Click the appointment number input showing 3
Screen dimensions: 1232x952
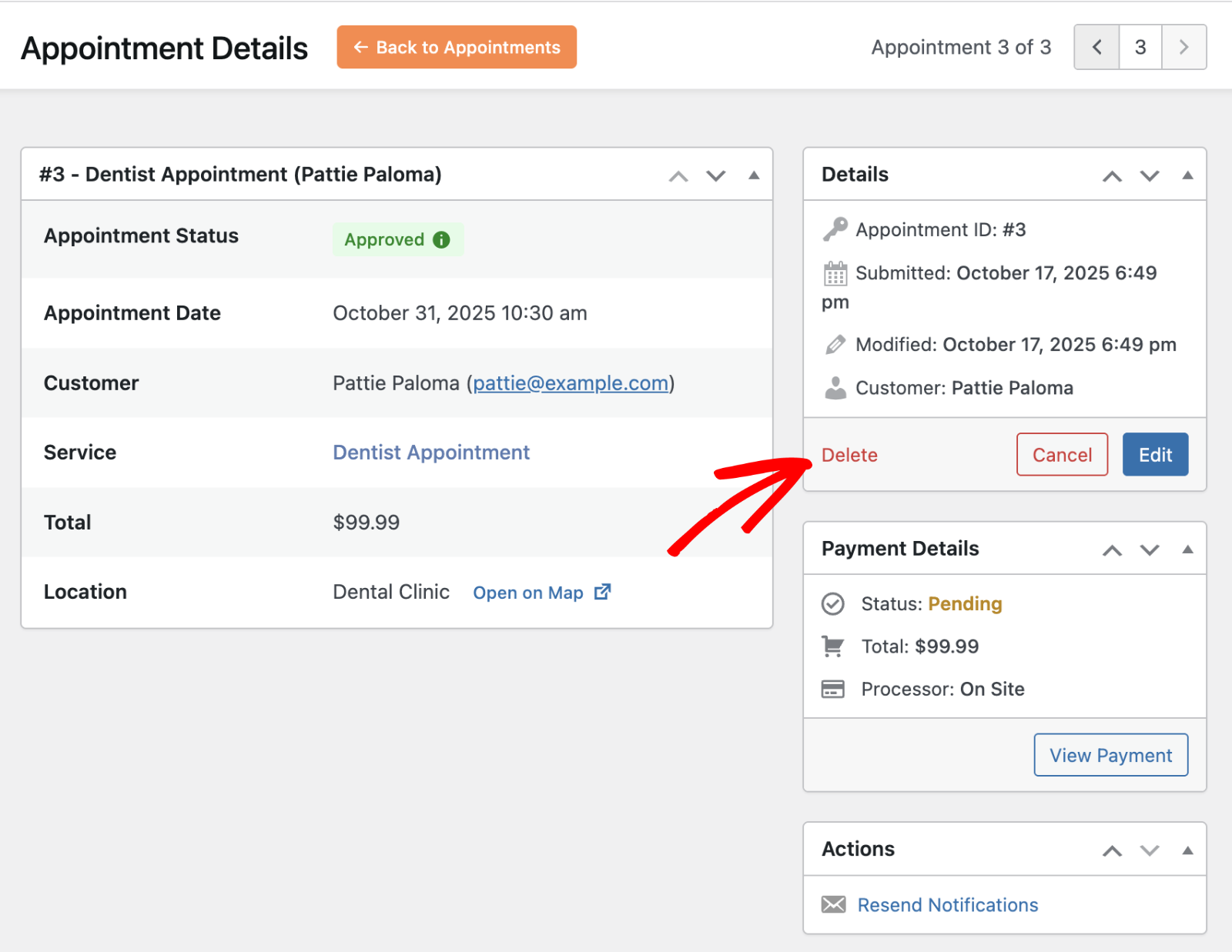click(1140, 47)
